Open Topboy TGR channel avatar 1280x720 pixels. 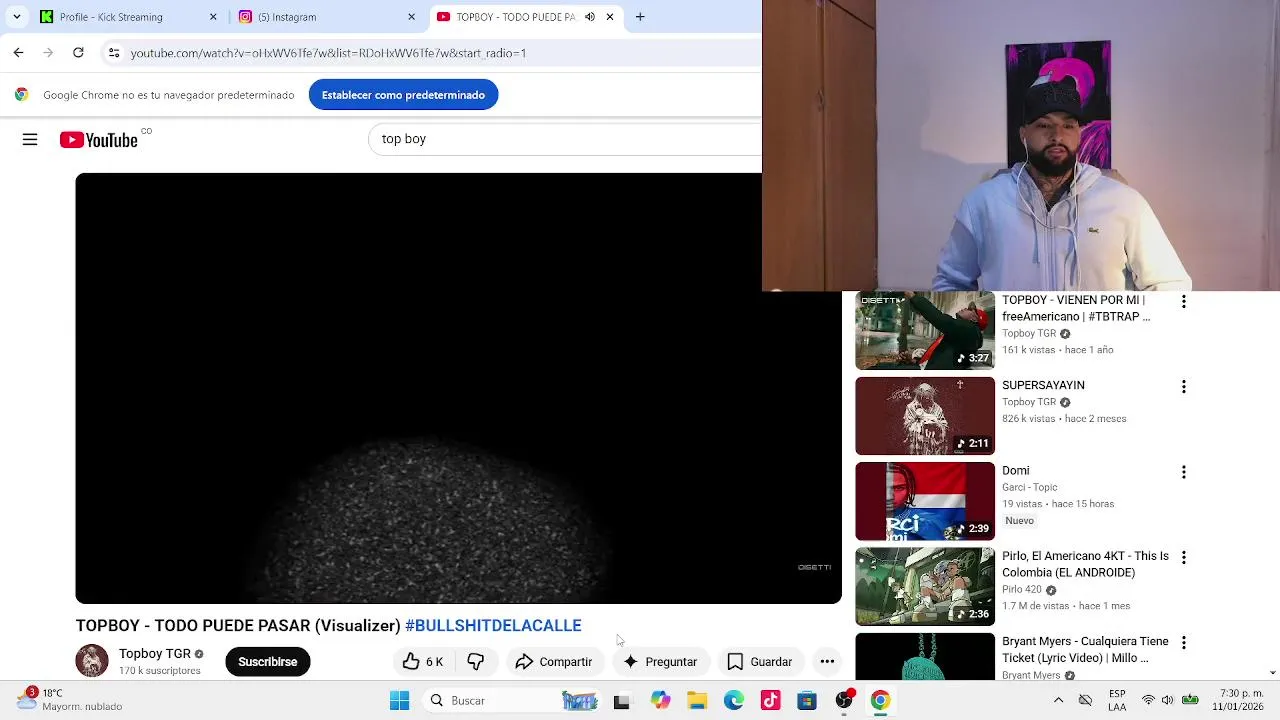coord(92,661)
